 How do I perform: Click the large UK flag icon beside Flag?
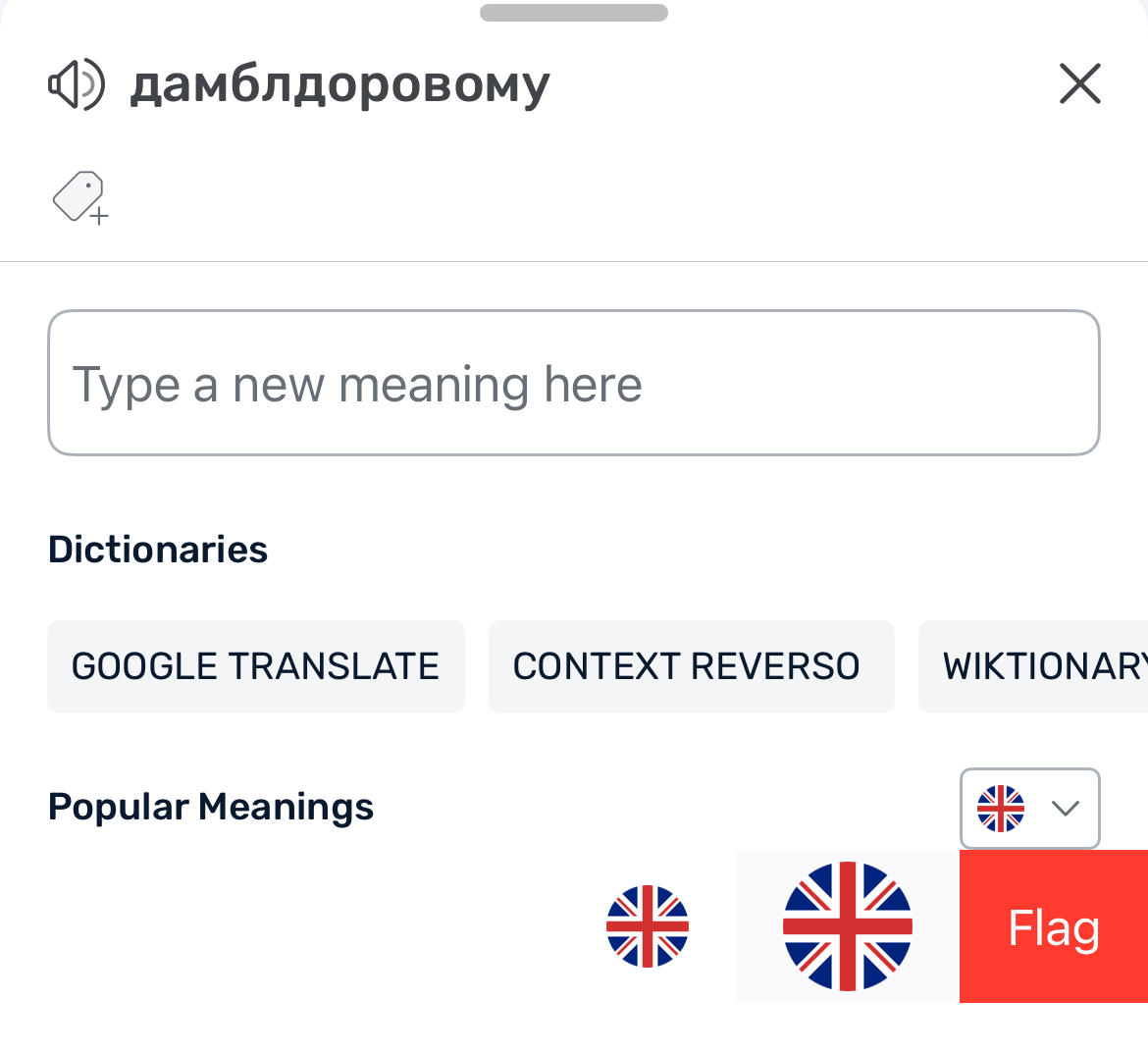[847, 926]
